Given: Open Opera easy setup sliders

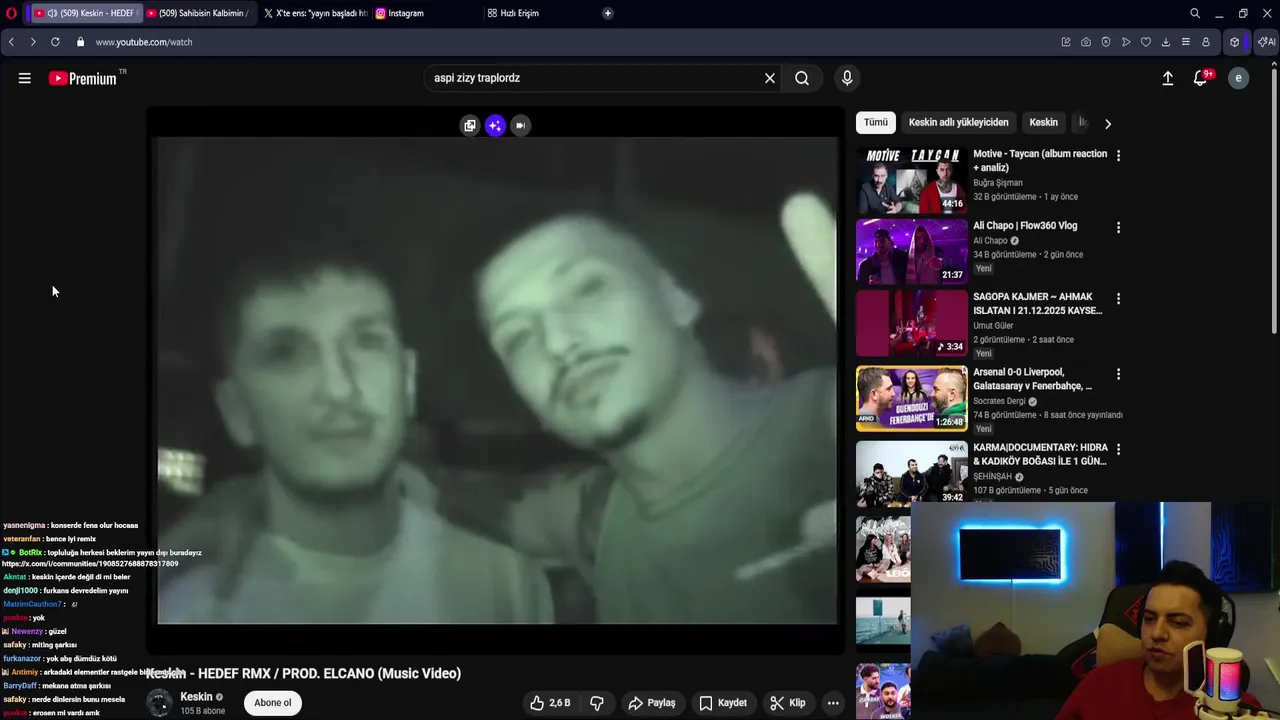Looking at the screenshot, I should coord(1186,42).
